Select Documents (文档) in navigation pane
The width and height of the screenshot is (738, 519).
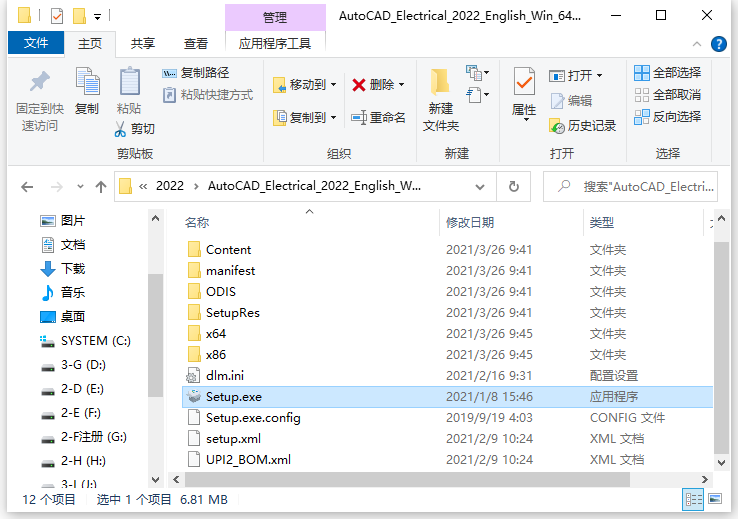(x=63, y=245)
